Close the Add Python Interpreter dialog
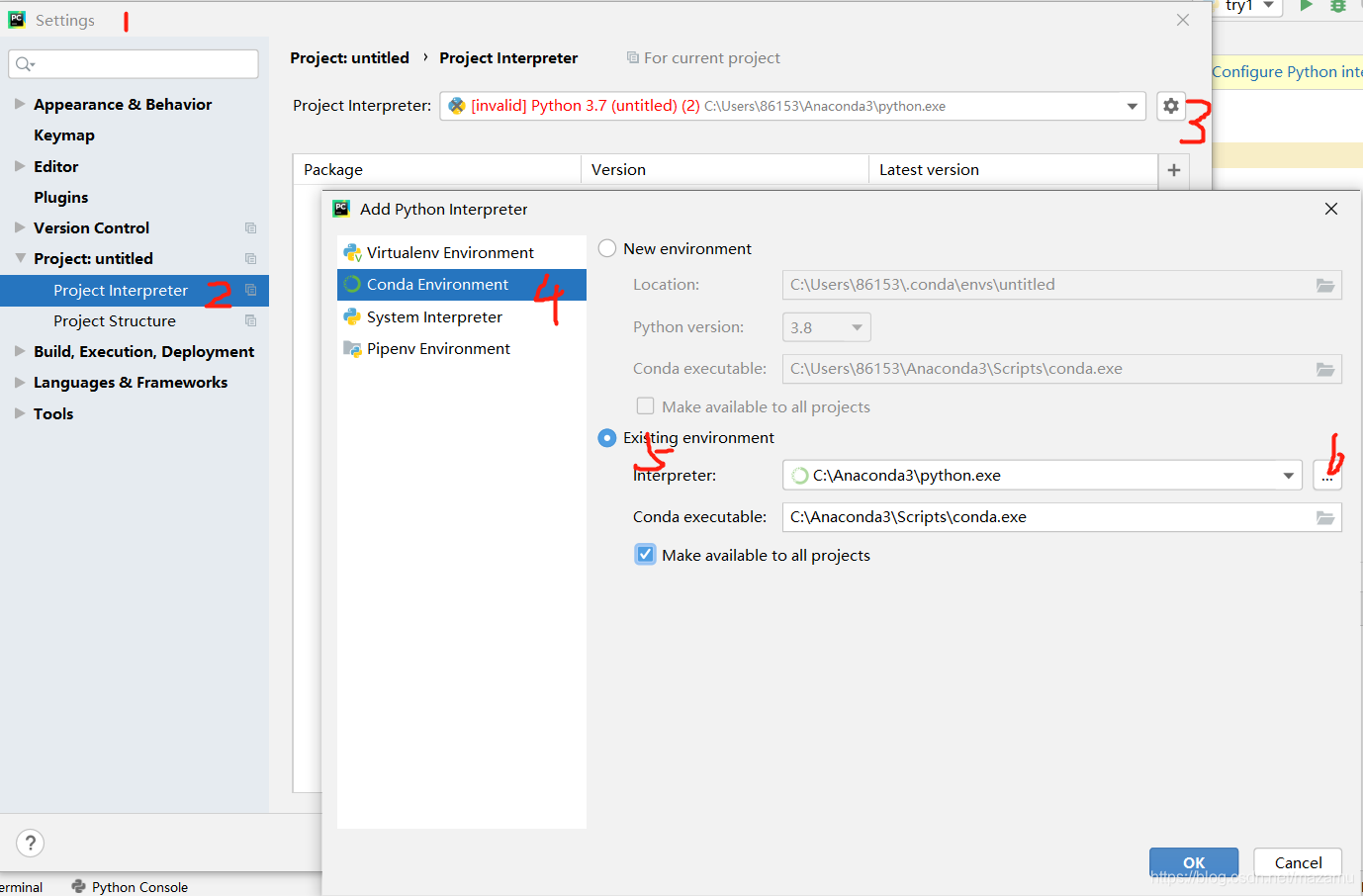This screenshot has width=1363, height=896. 1331,209
